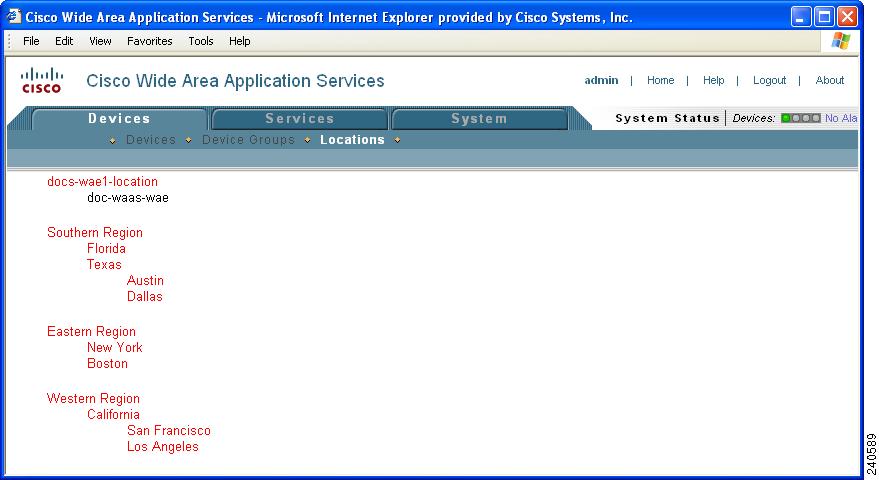Click the doc-waas-wae device entry
Screen dimensions: 879x480
tap(128, 198)
